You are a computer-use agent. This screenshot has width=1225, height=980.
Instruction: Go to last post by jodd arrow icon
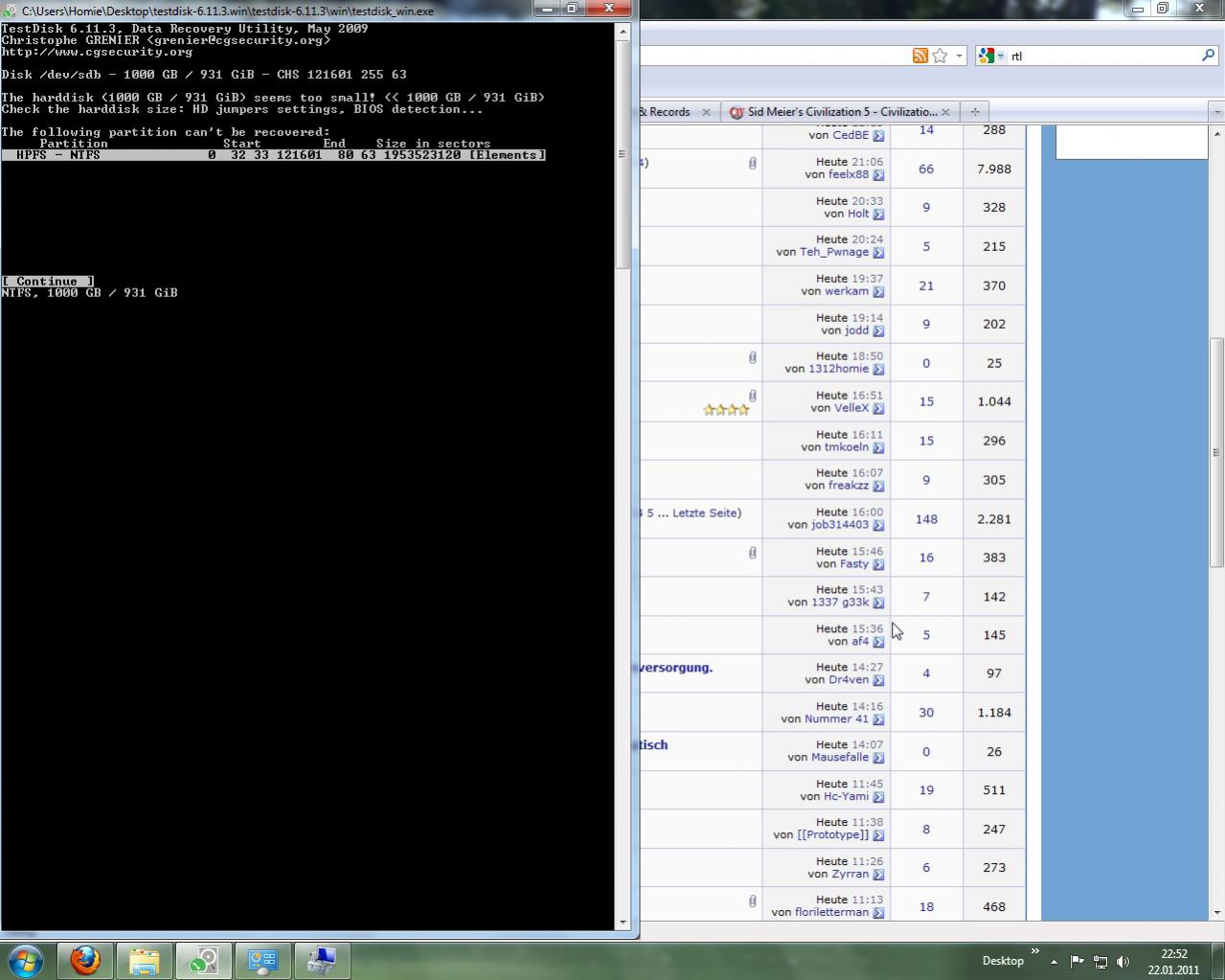click(878, 330)
